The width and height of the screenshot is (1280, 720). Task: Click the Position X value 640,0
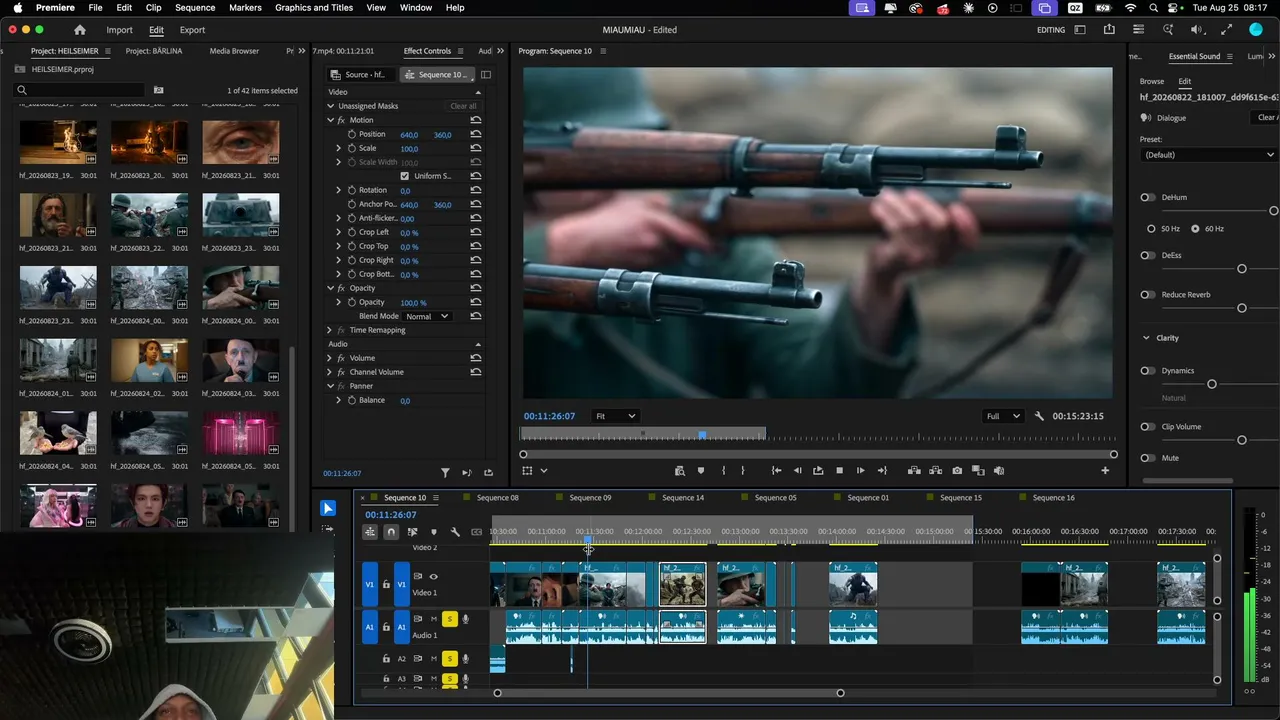[x=409, y=134]
